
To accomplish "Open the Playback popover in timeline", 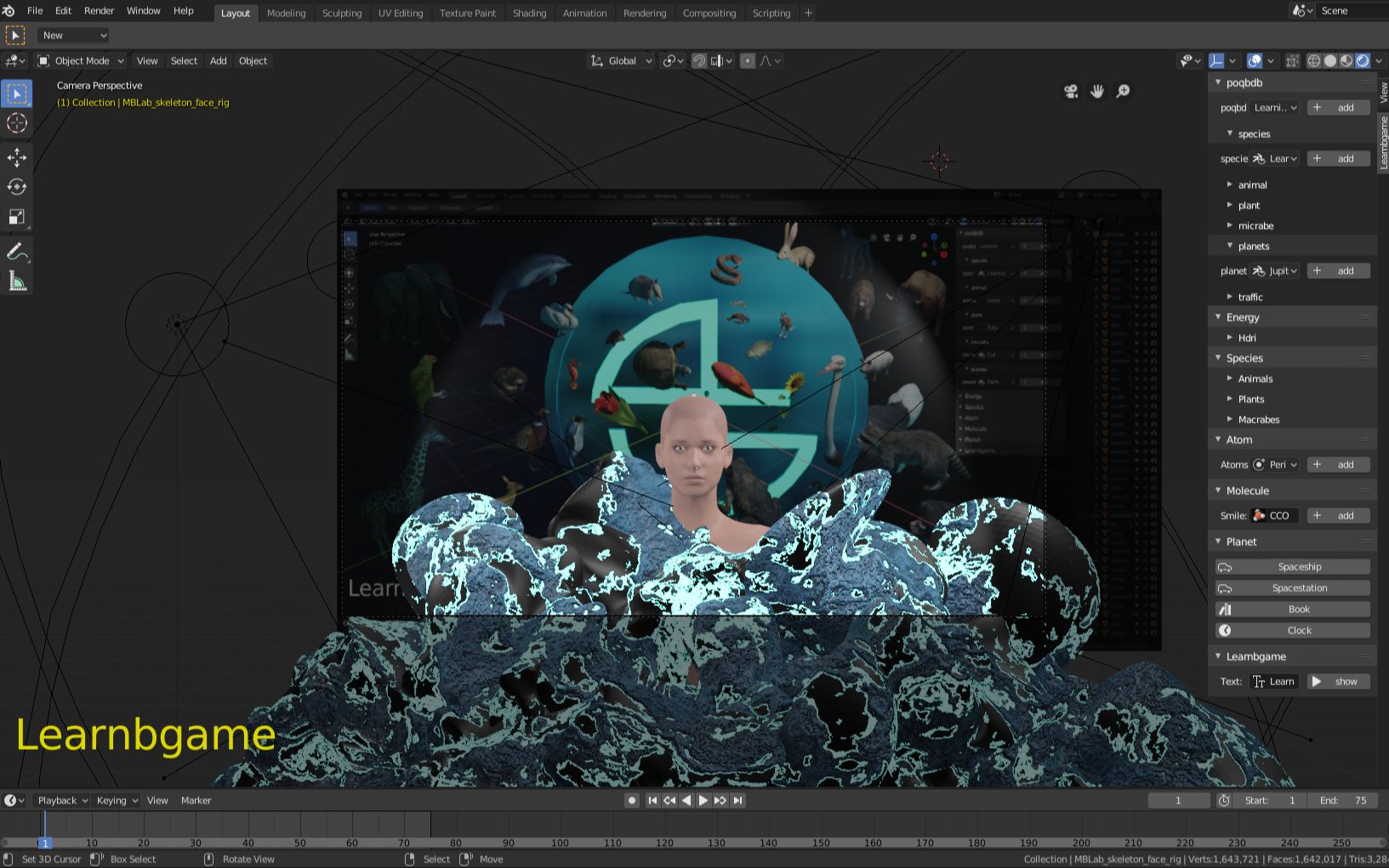I will (62, 800).
